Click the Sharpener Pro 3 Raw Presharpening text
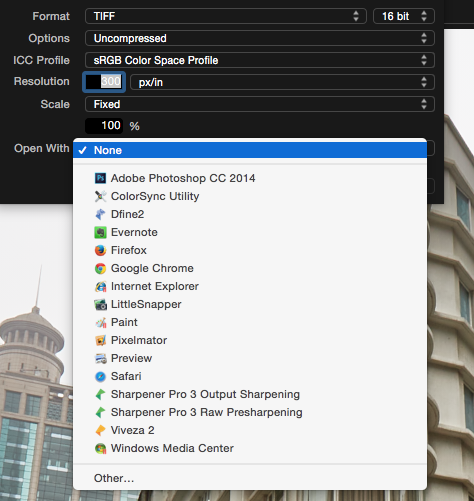Screen dimensions: 474x501 (x=207, y=412)
